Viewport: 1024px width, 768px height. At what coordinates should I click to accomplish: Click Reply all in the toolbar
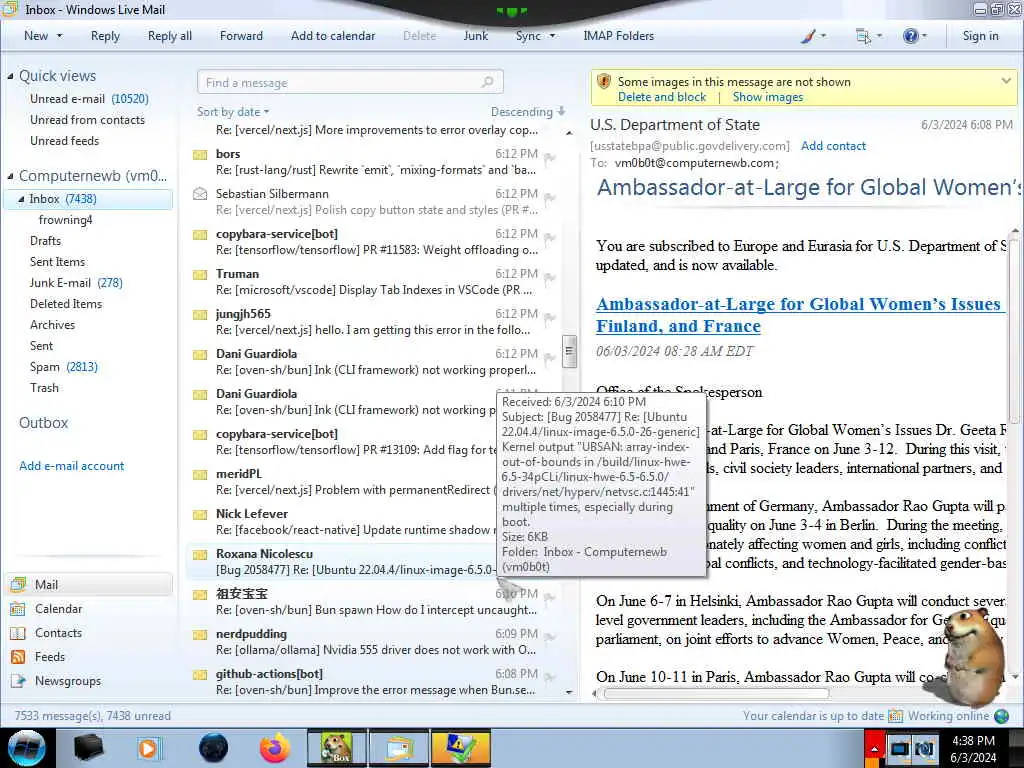170,36
